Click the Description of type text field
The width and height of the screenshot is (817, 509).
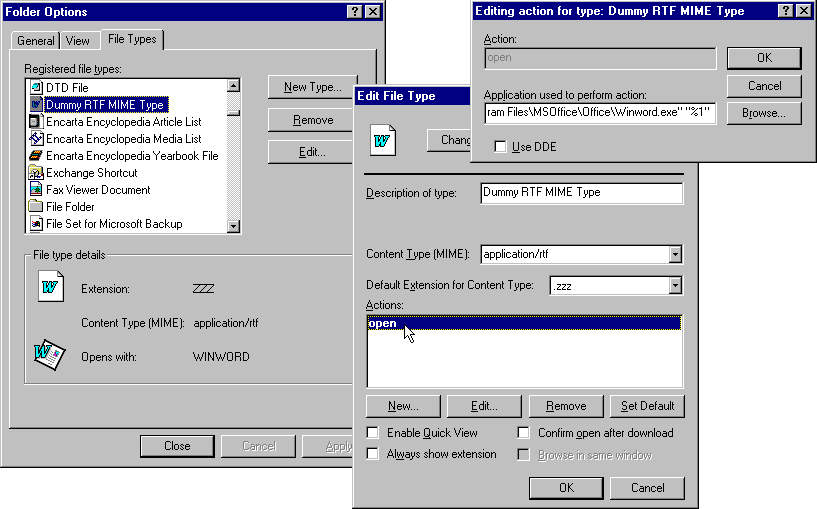581,192
